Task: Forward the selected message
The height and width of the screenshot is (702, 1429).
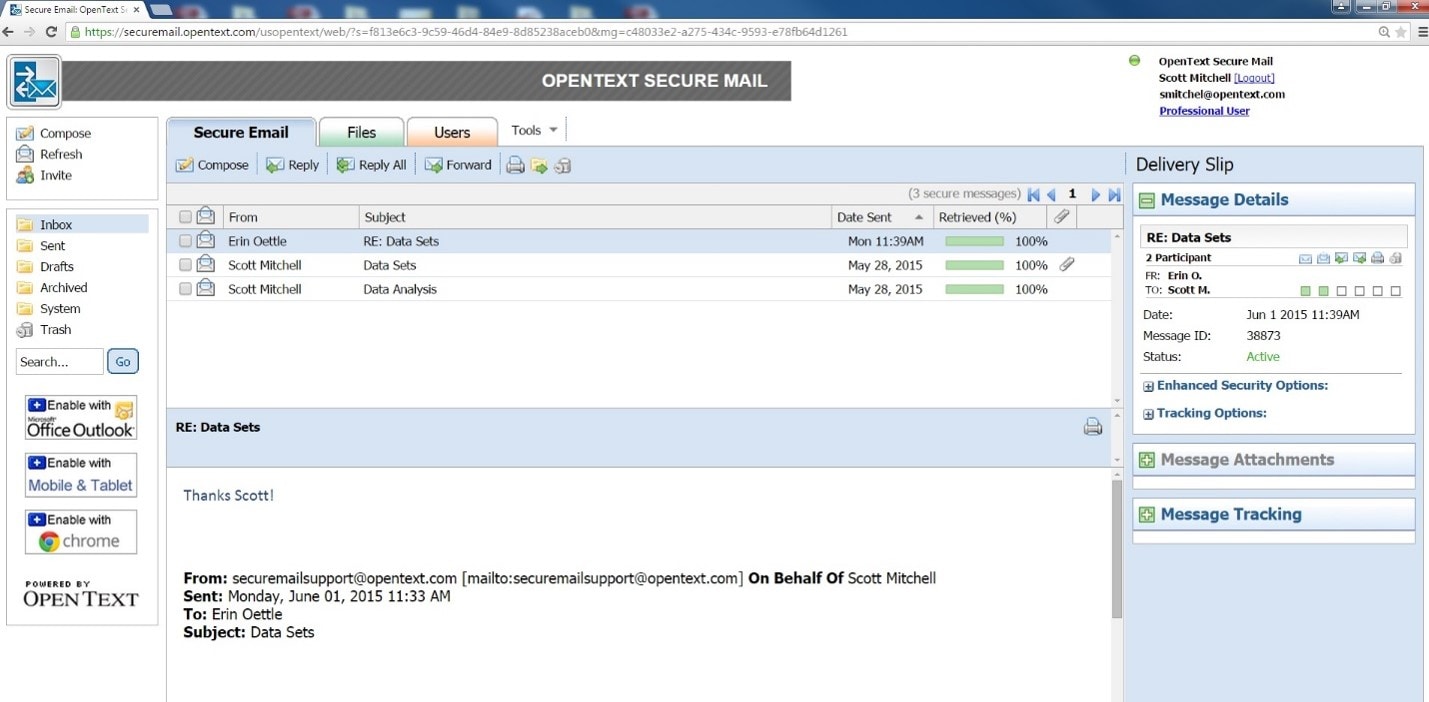Action: 458,165
